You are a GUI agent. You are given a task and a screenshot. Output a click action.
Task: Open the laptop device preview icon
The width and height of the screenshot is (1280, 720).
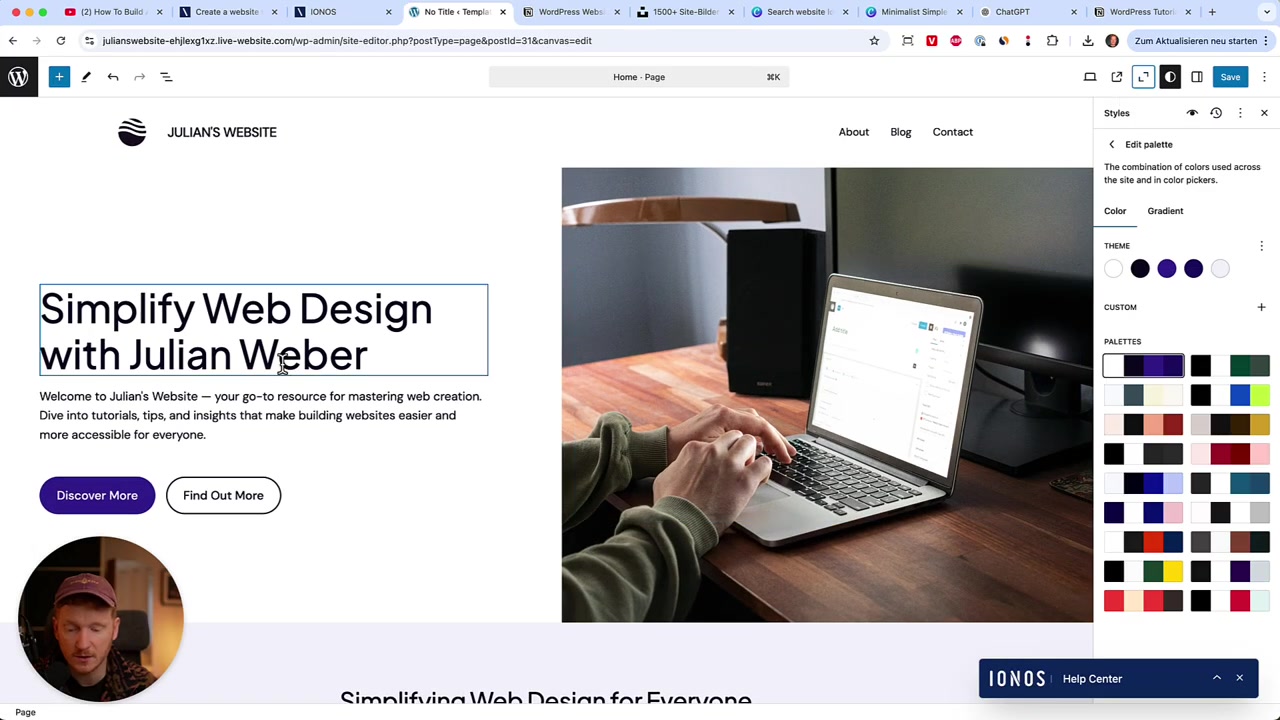click(1090, 77)
